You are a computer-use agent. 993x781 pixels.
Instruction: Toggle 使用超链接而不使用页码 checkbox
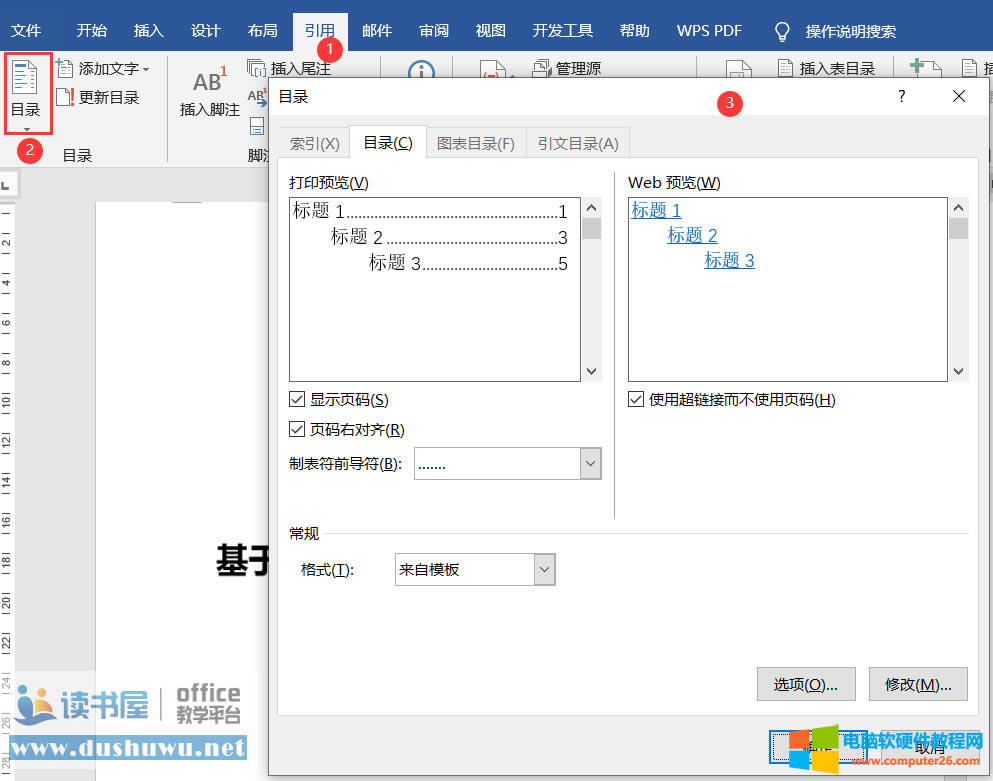636,400
